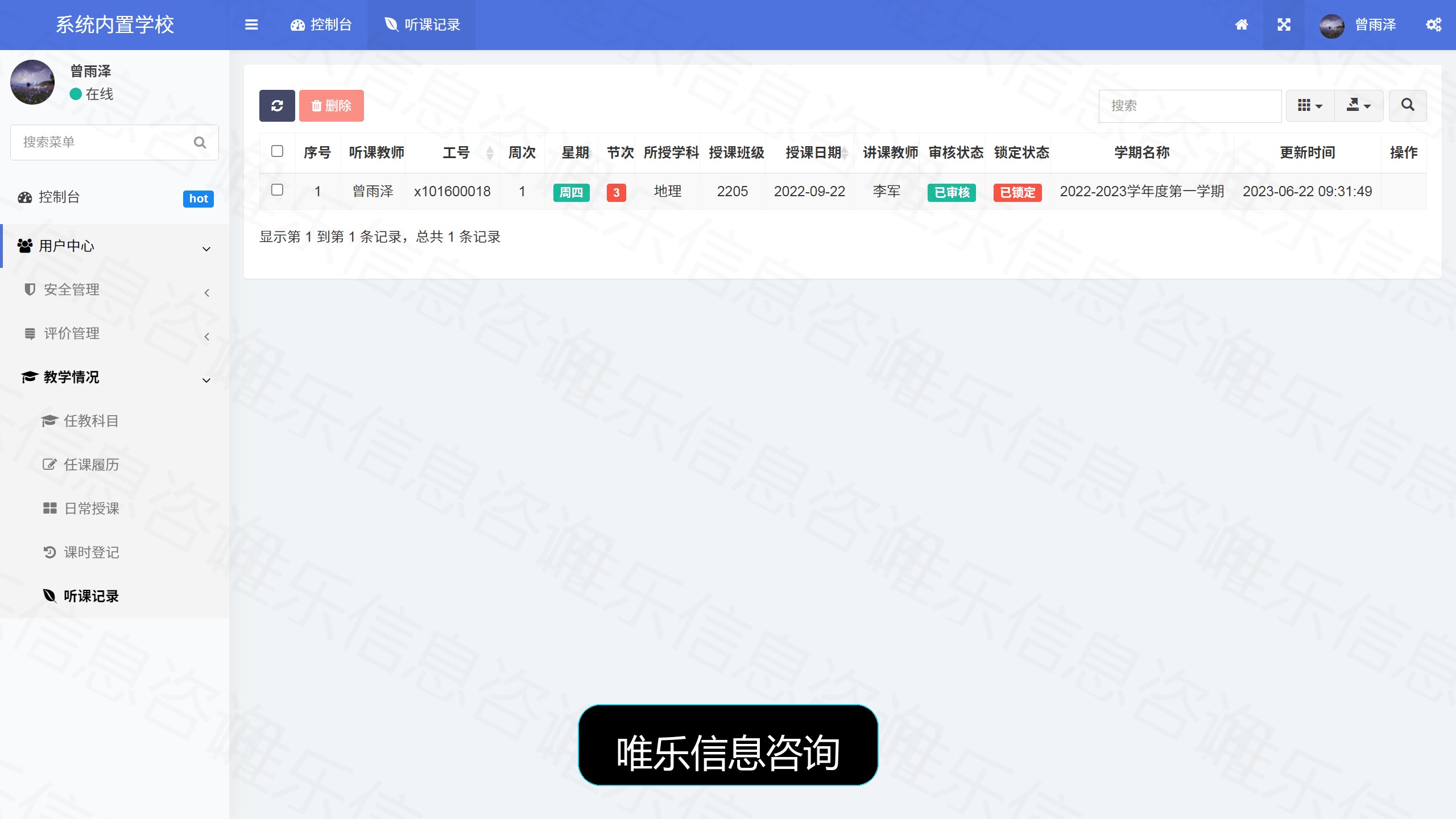Screen dimensions: 1456x819
Task: Expand the 安全管理 submenu
Action: point(115,290)
